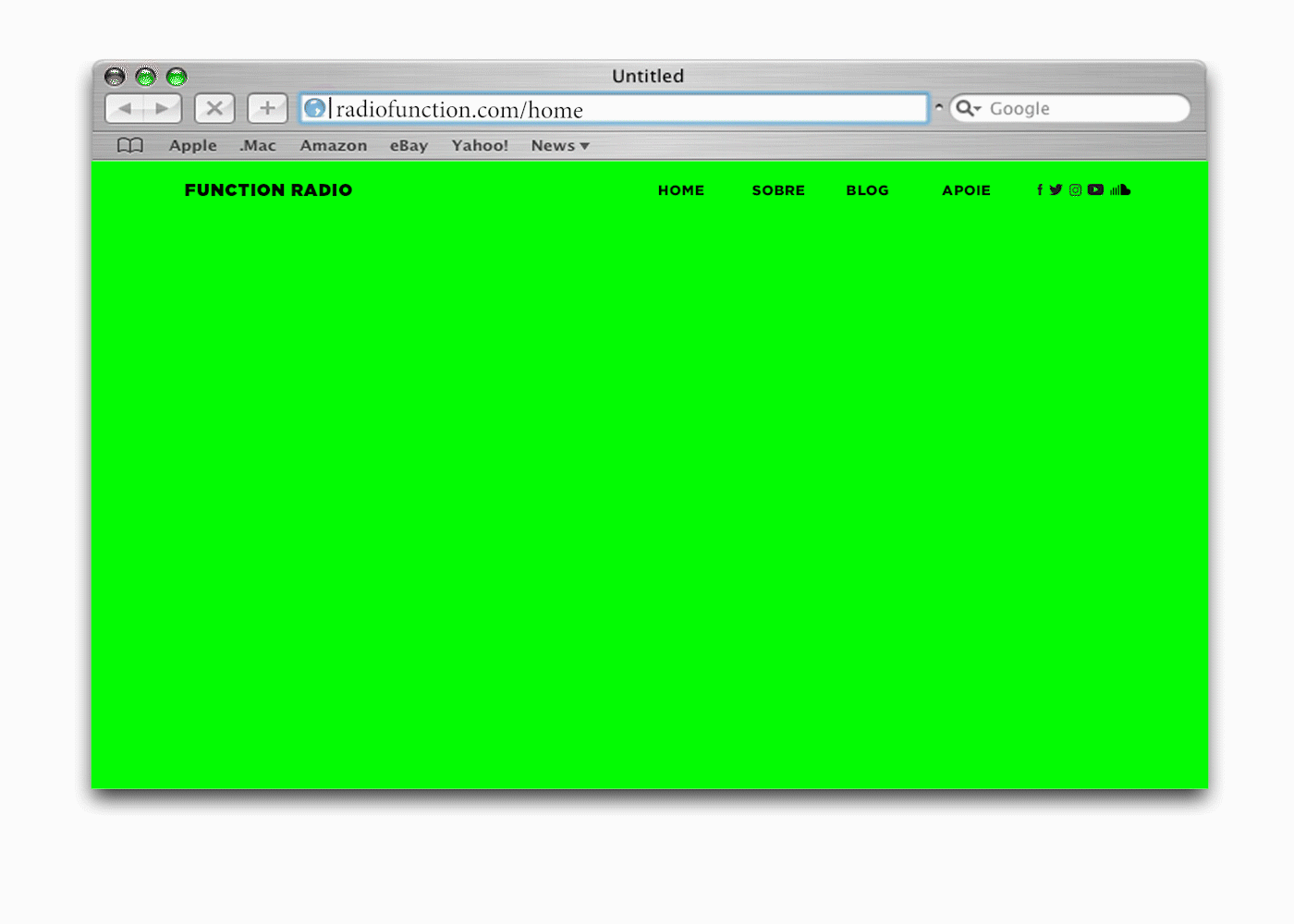
Task: Open the SOBRE navigation item
Action: (x=778, y=189)
